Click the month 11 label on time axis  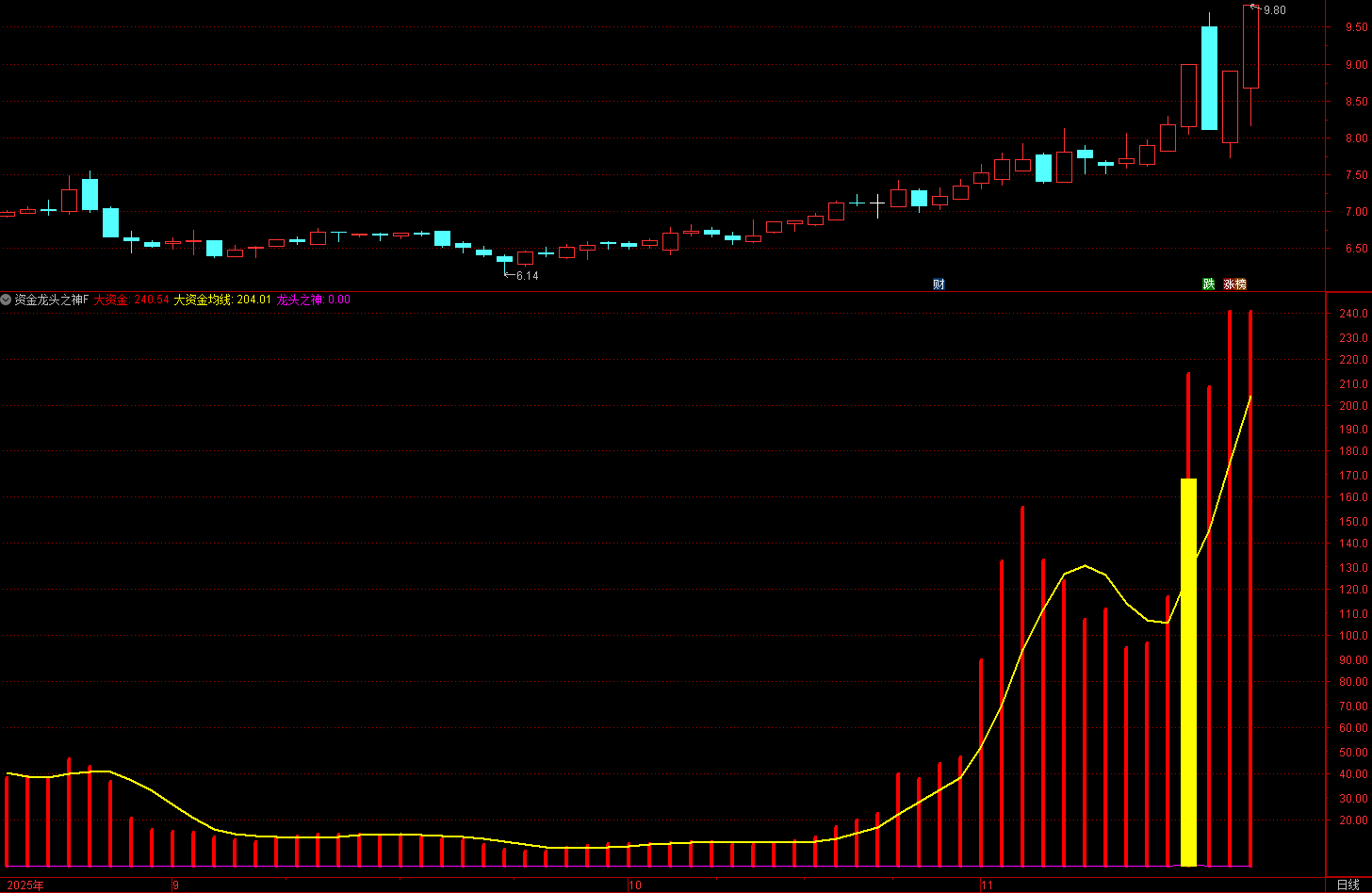(987, 885)
